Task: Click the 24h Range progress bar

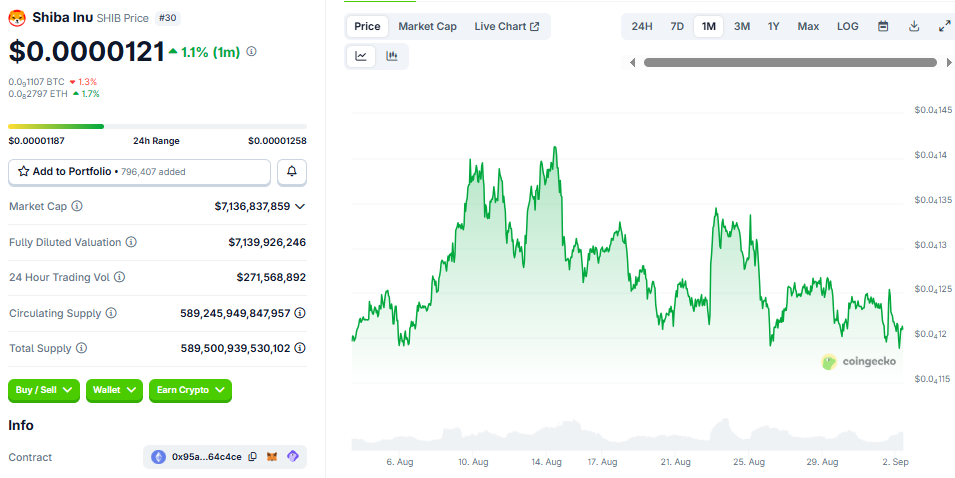Action: [x=157, y=126]
